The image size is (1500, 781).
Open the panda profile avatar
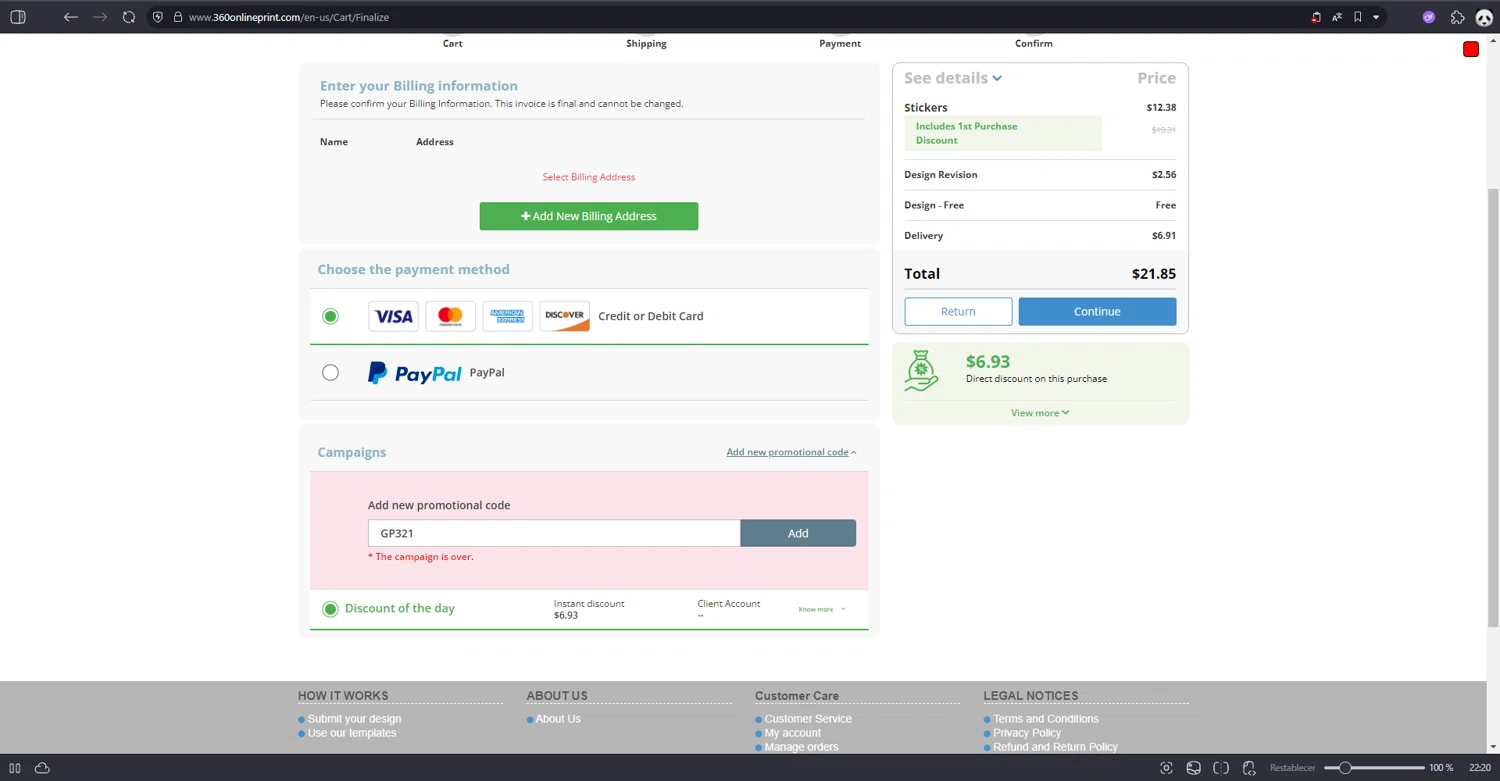1484,17
